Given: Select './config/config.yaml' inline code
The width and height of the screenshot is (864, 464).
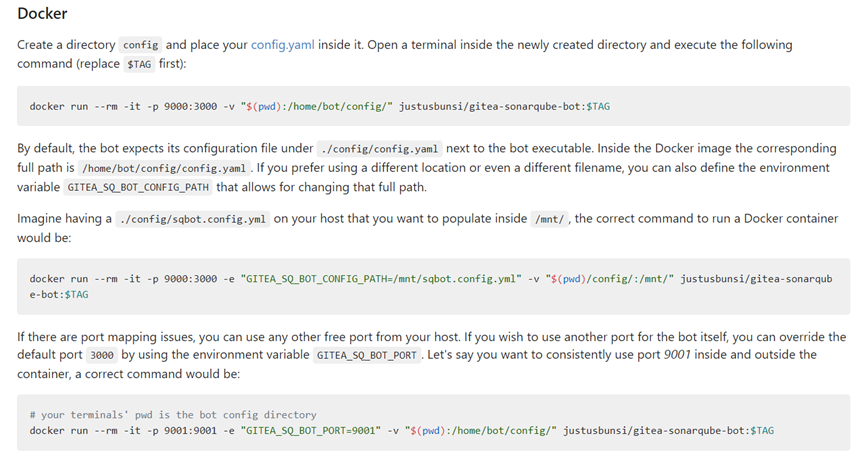Looking at the screenshot, I should click(x=379, y=149).
